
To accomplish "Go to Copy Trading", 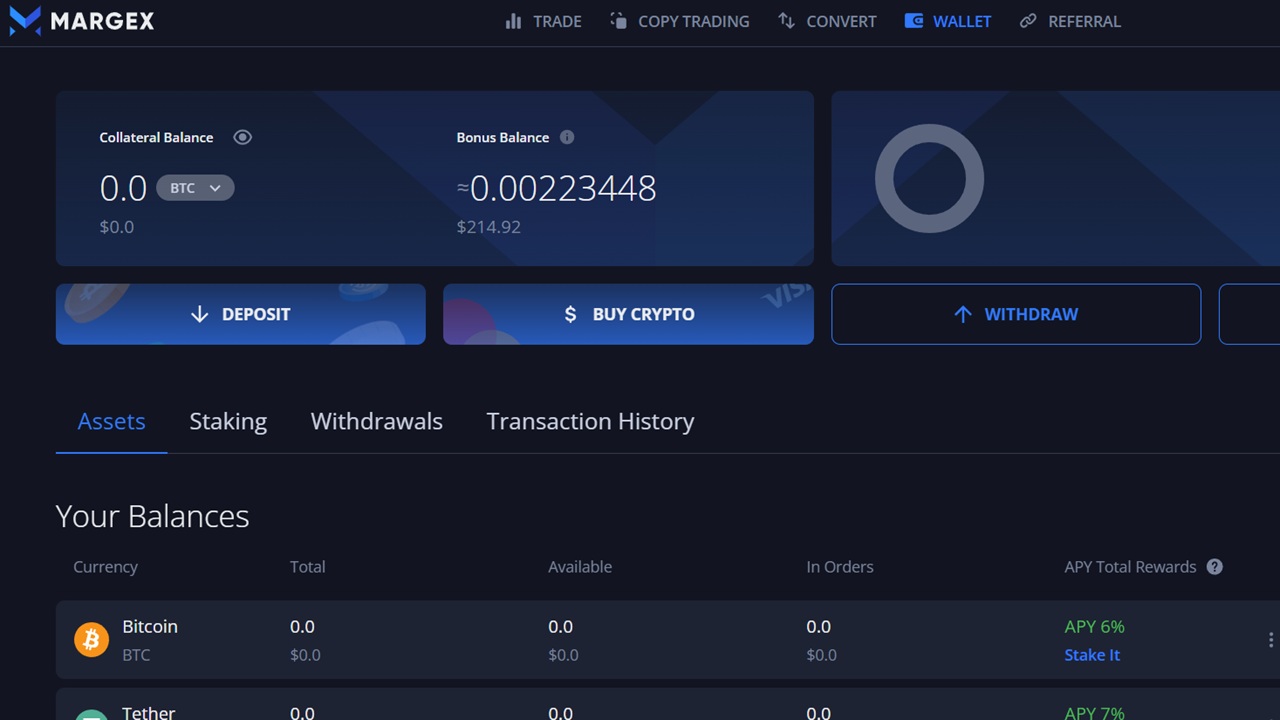I will pos(679,21).
